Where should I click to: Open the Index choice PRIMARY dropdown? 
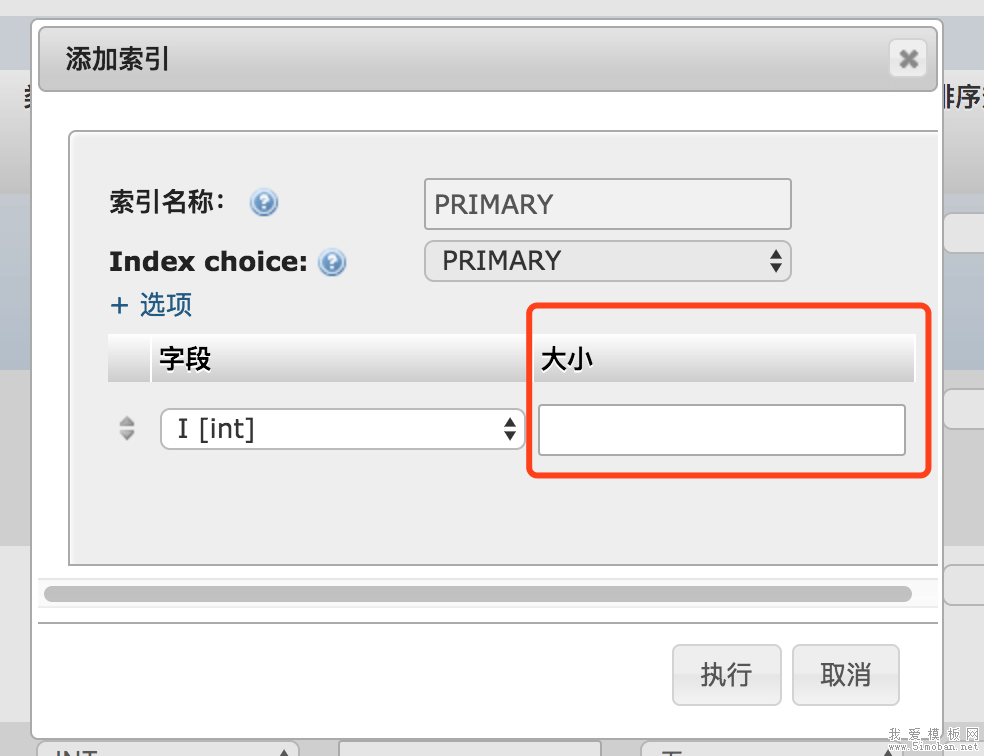pos(607,261)
